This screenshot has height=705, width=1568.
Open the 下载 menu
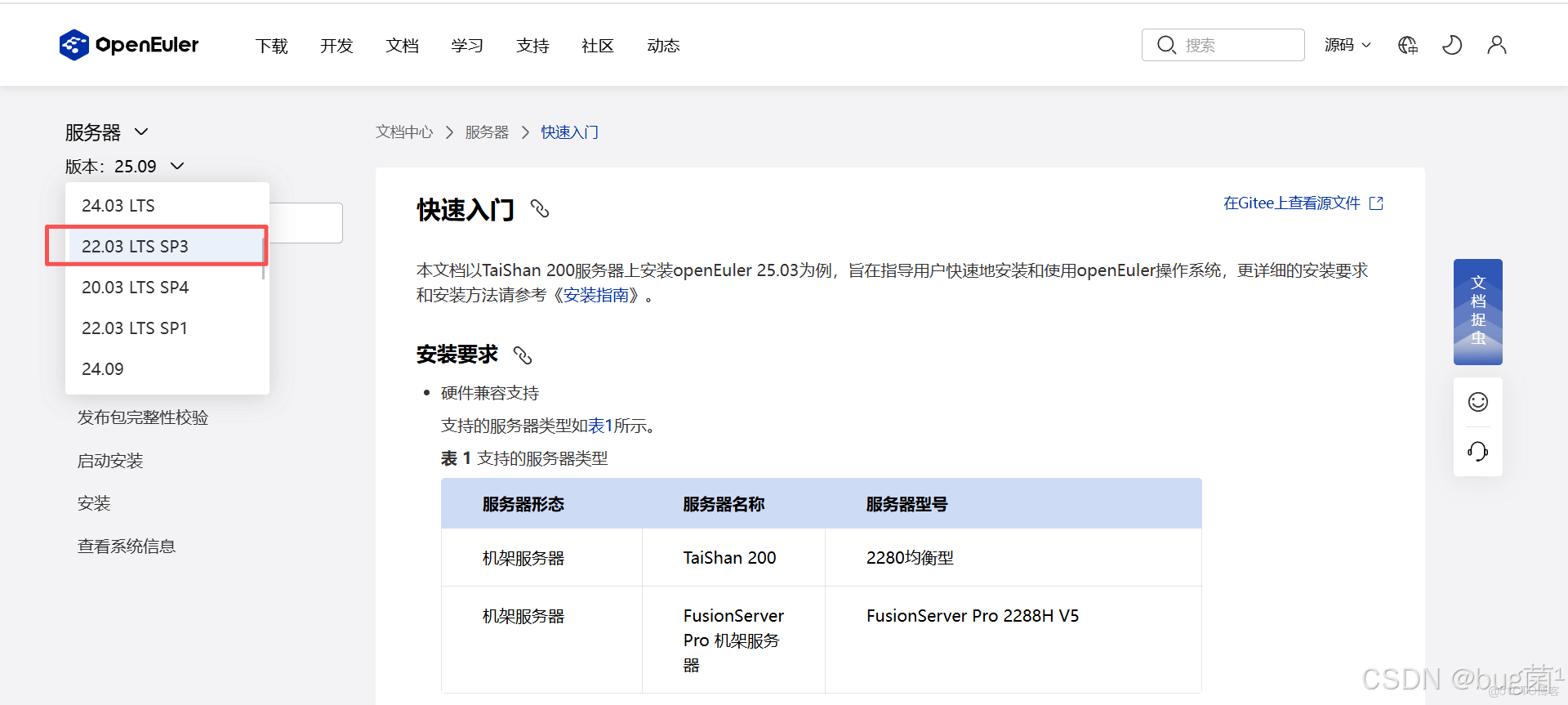coord(271,46)
